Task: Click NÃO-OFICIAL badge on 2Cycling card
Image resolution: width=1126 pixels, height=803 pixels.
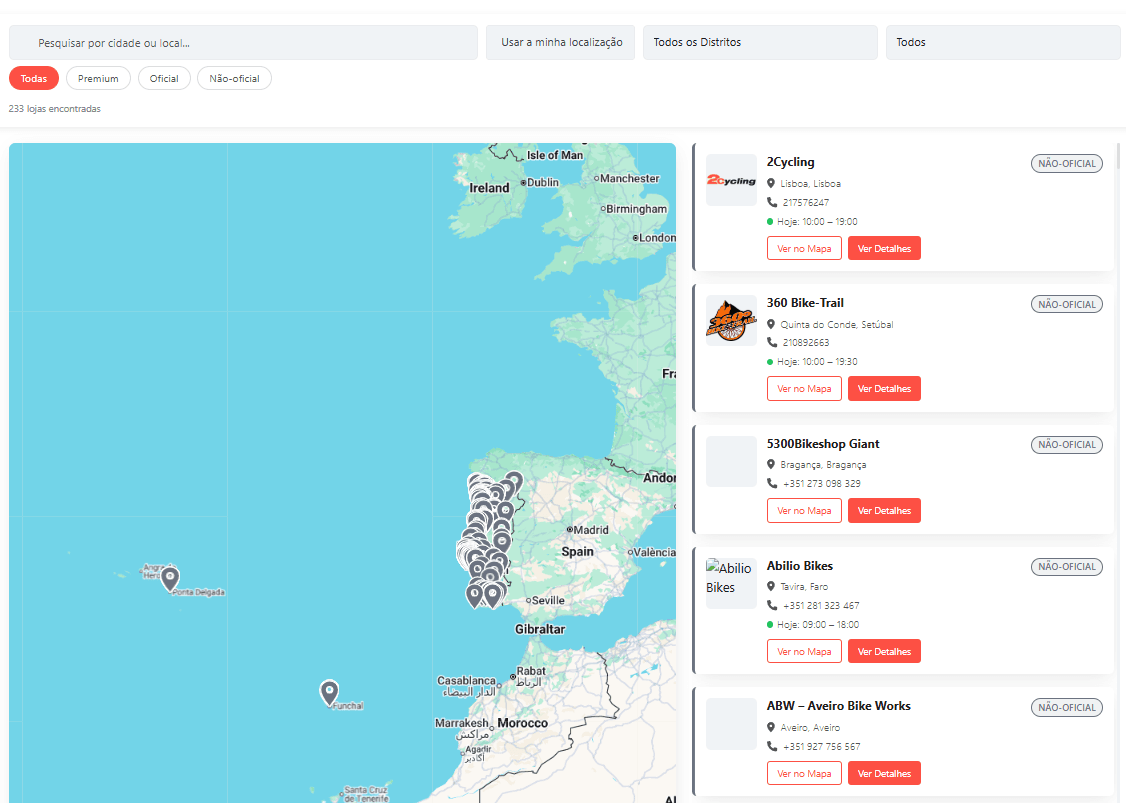Action: pyautogui.click(x=1066, y=164)
